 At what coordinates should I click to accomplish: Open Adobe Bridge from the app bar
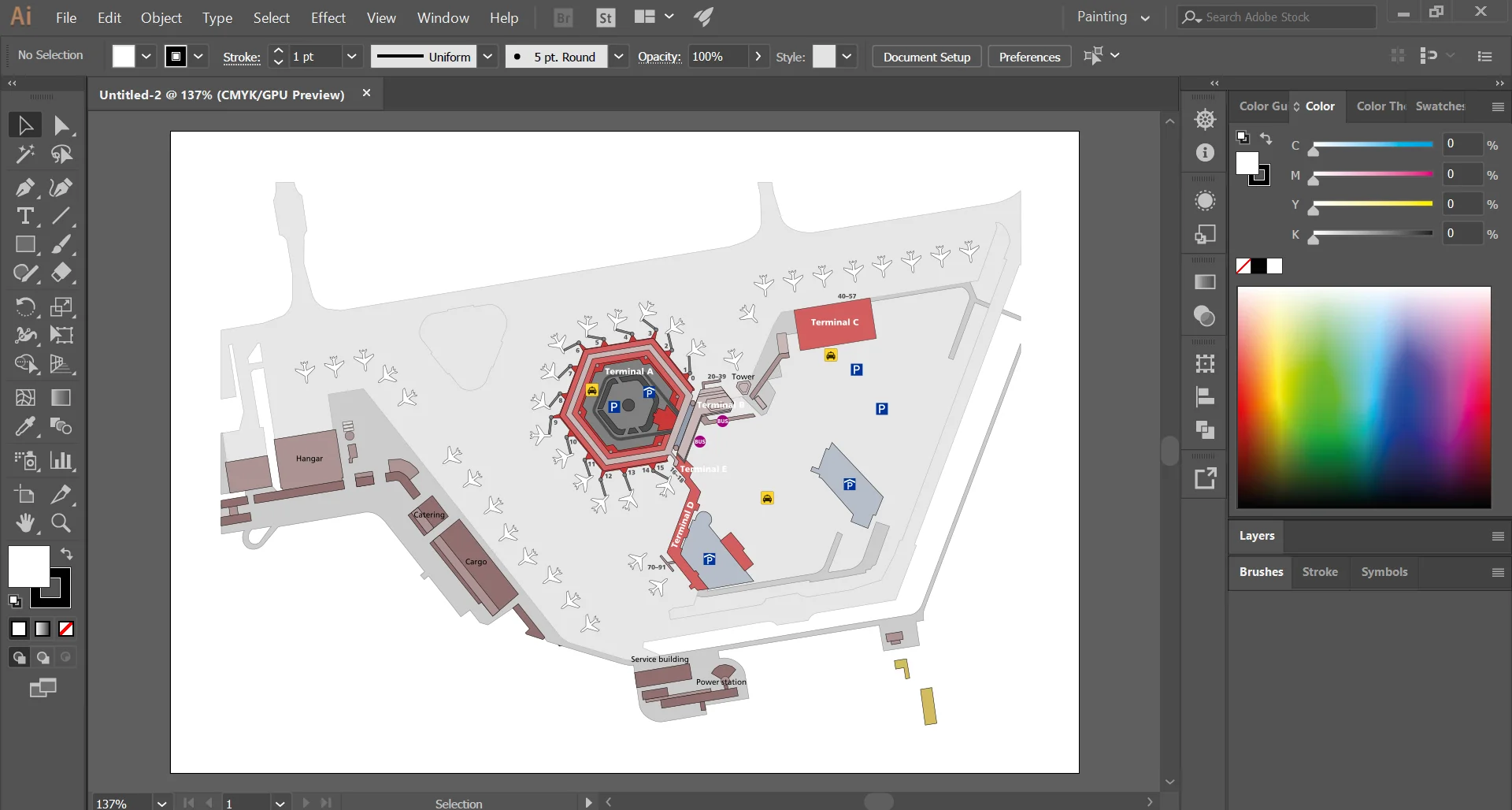562,17
